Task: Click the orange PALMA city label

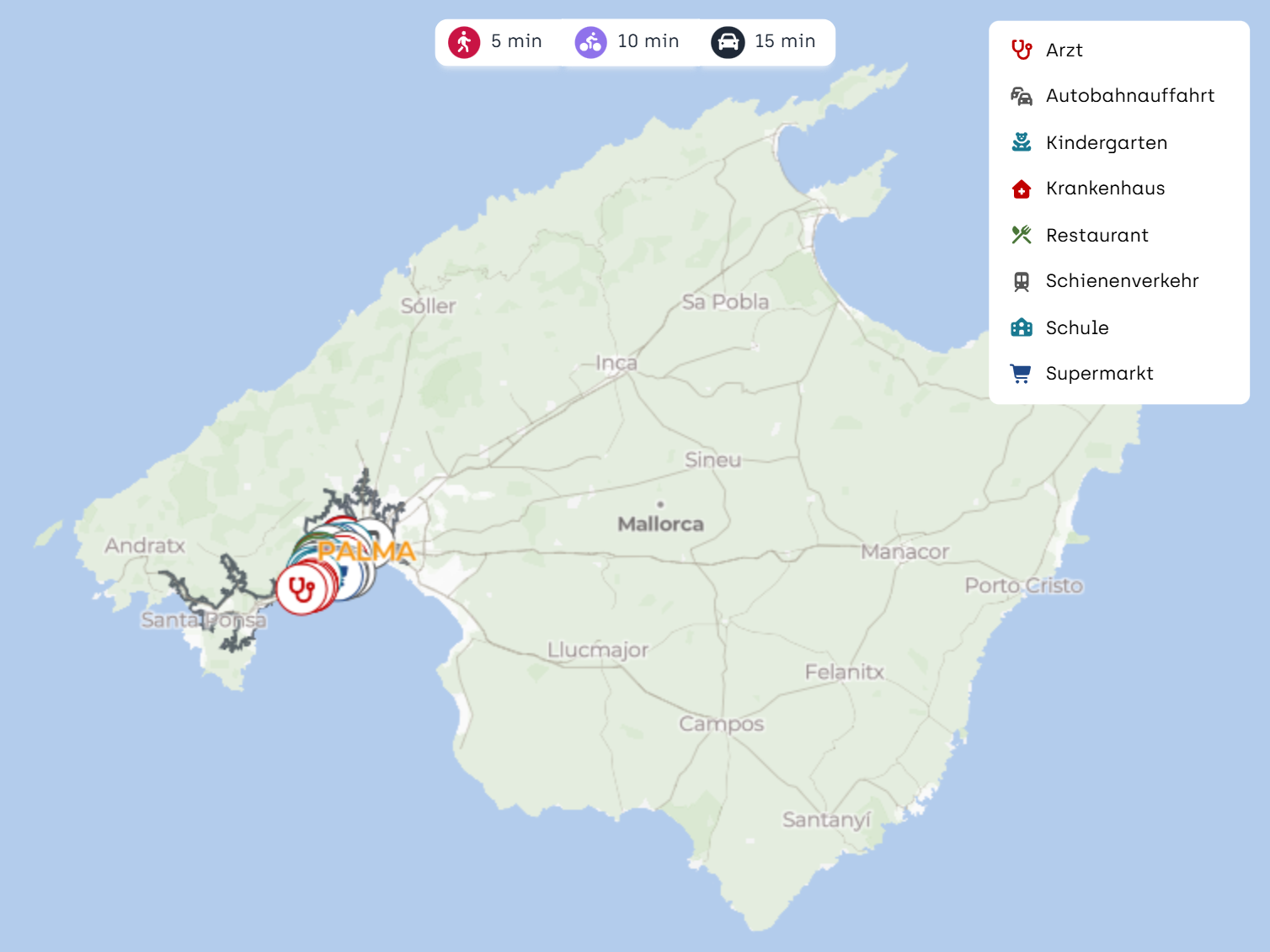Action: coord(367,552)
